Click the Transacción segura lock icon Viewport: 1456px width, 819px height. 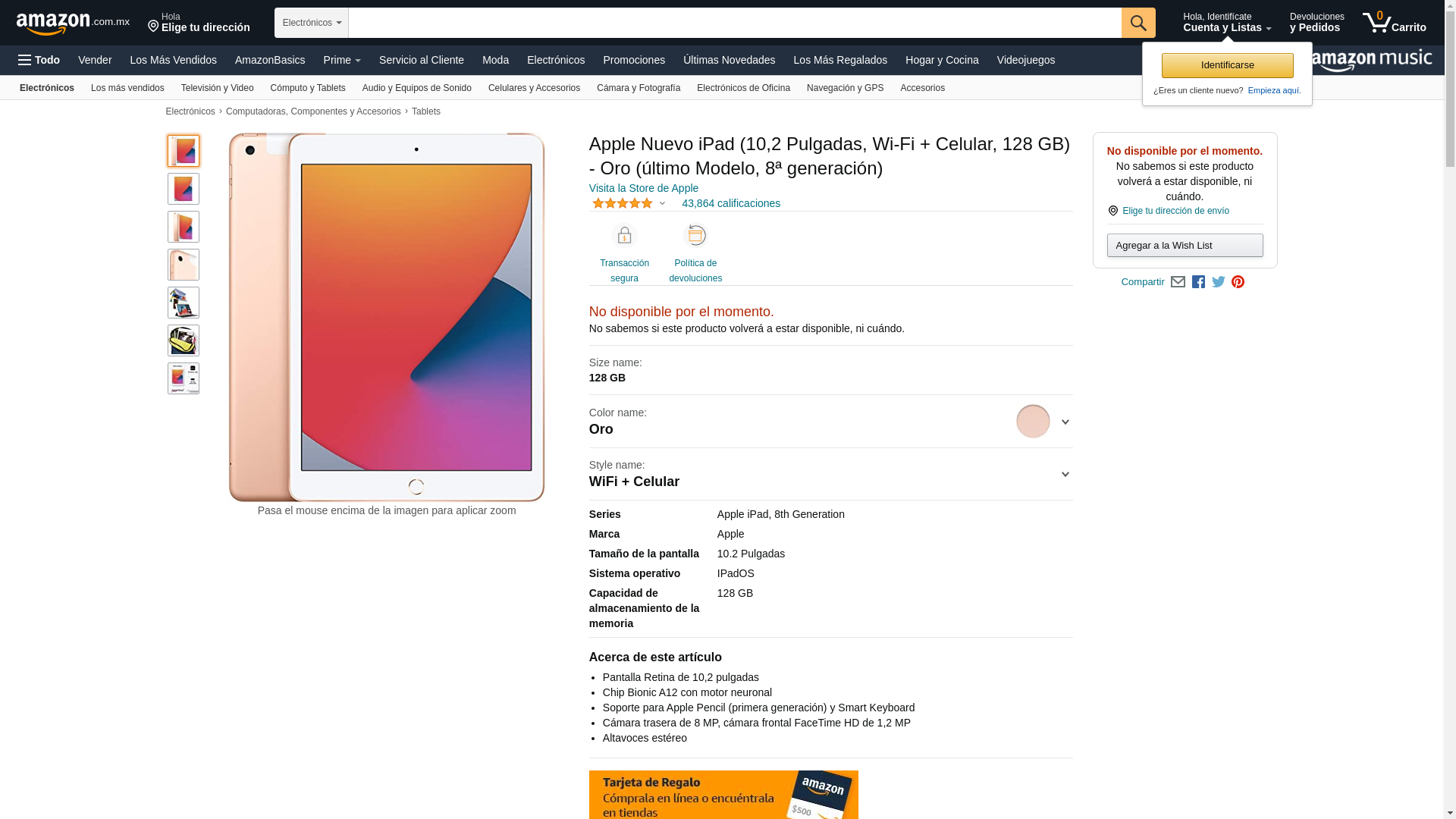point(624,236)
